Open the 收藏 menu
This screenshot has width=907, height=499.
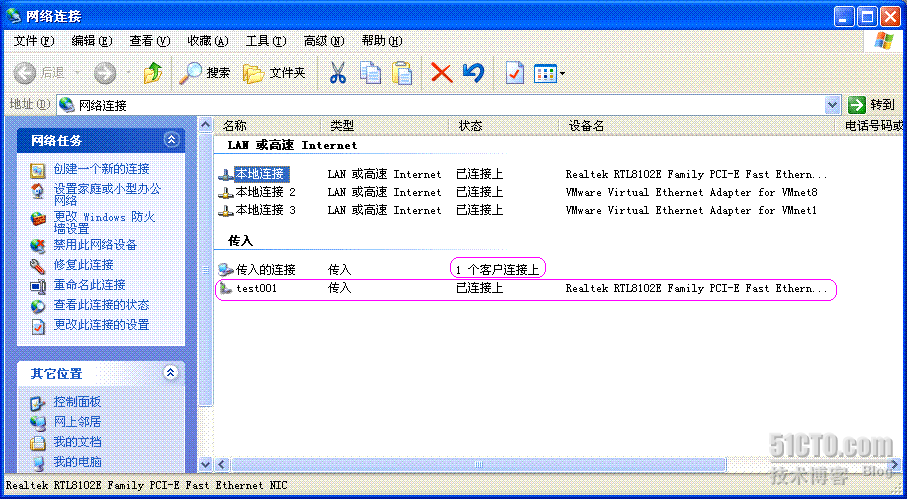pos(208,41)
